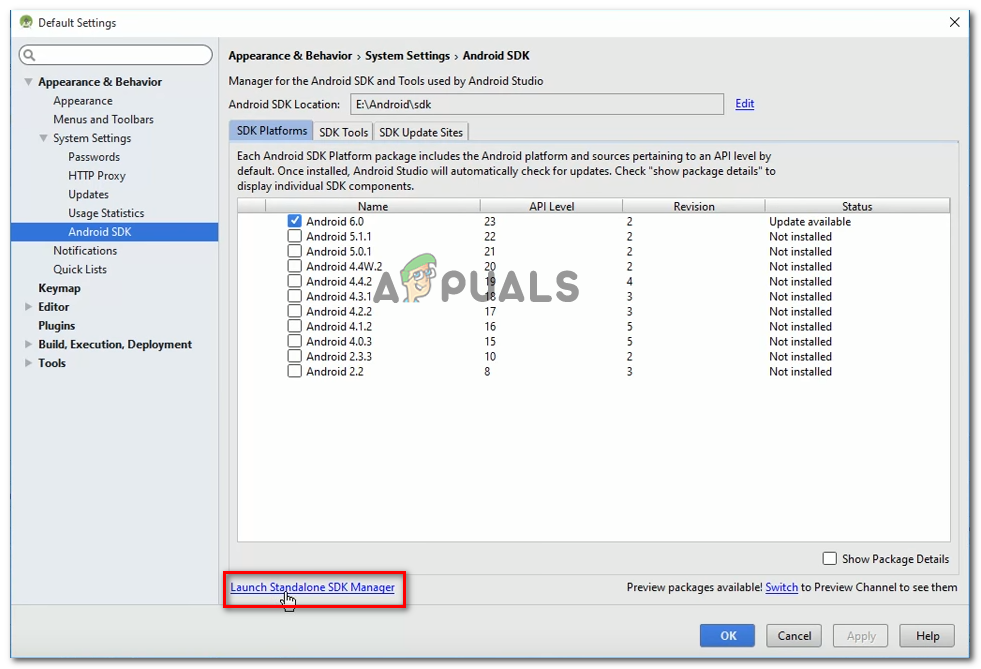Select Menus and Toolbars settings
Viewport: 981px width, 669px height.
(103, 120)
